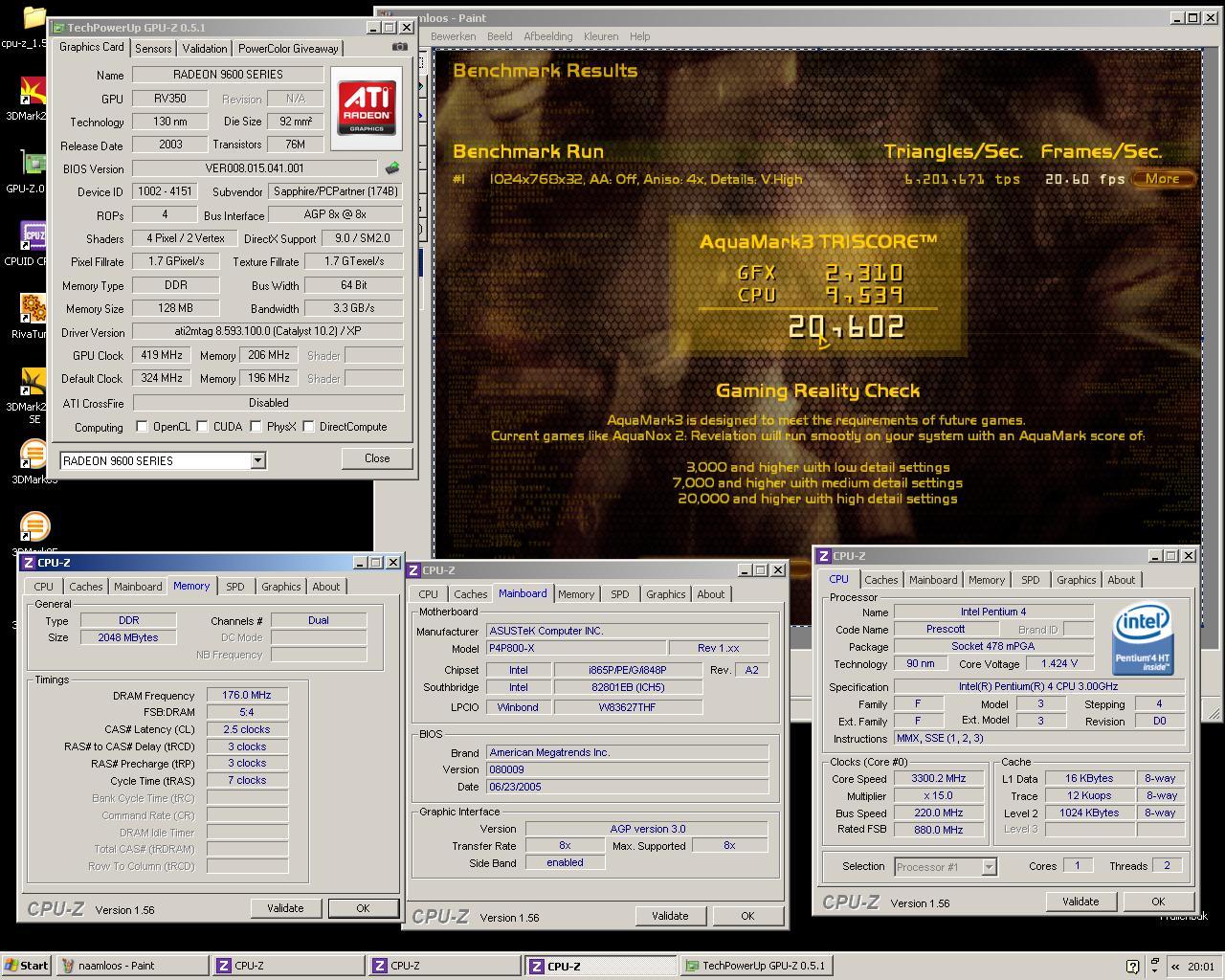1225x980 pixels.
Task: Open the RADEON 9600 SERIES card dropdown
Action: [x=257, y=461]
